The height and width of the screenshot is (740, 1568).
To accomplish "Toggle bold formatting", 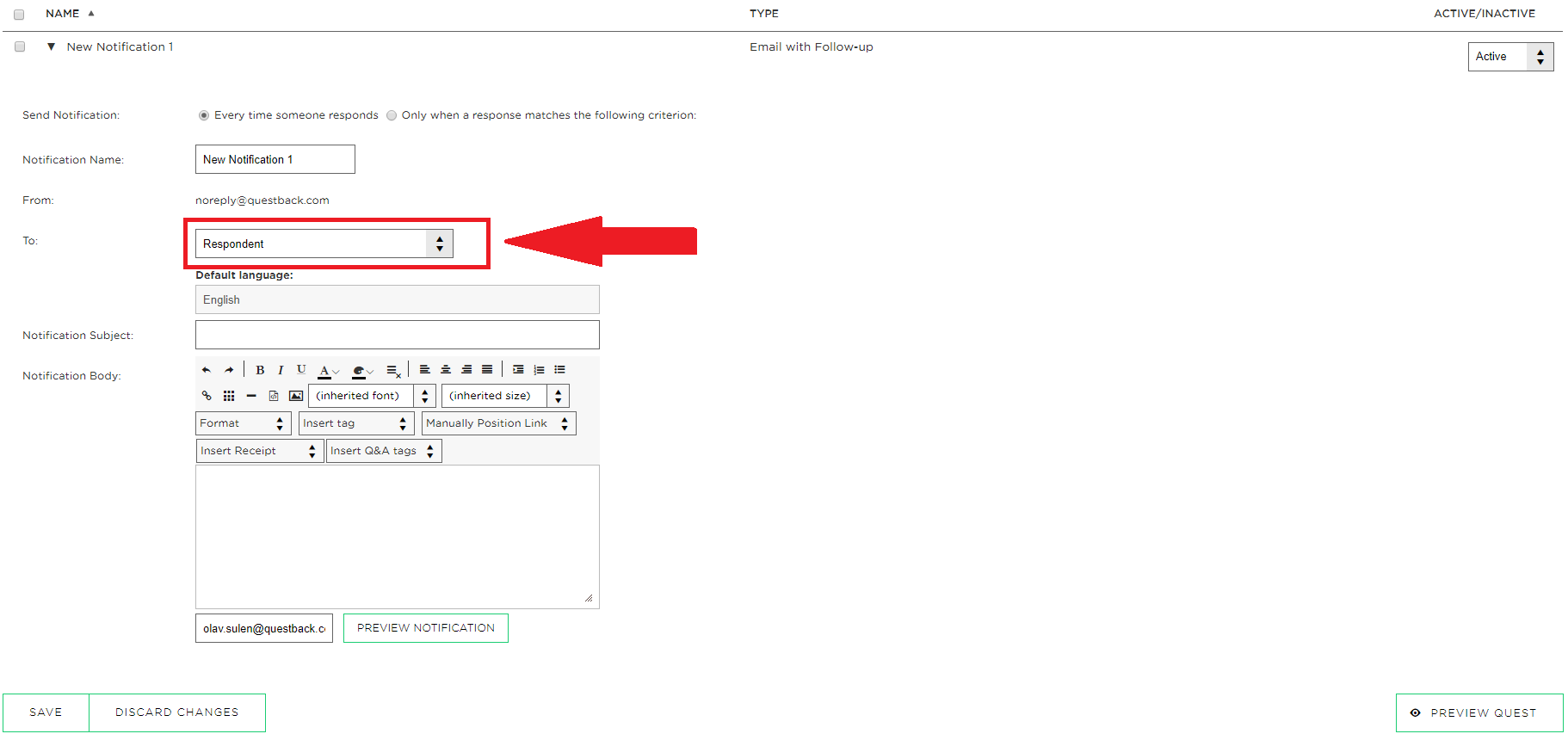I will click(x=260, y=370).
